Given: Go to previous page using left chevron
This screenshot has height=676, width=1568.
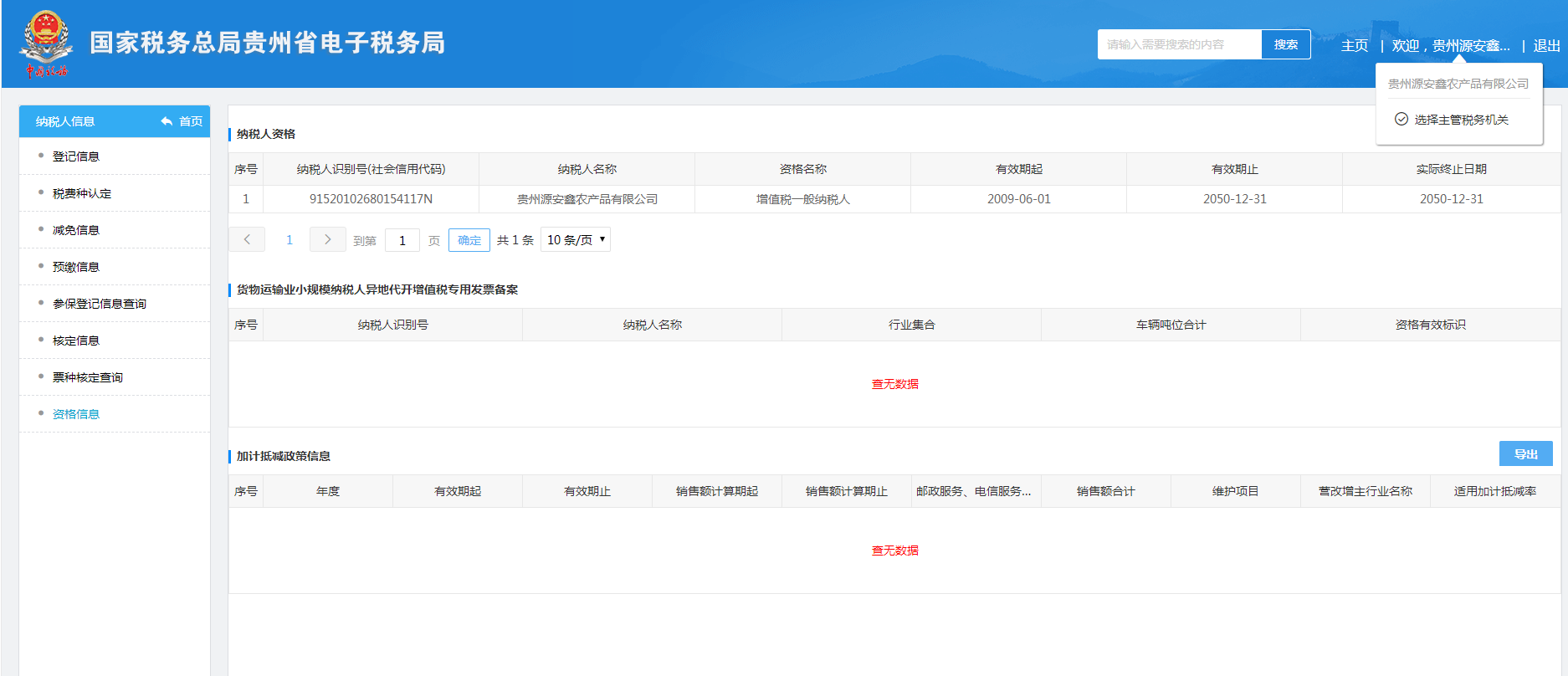Looking at the screenshot, I should coord(247,240).
